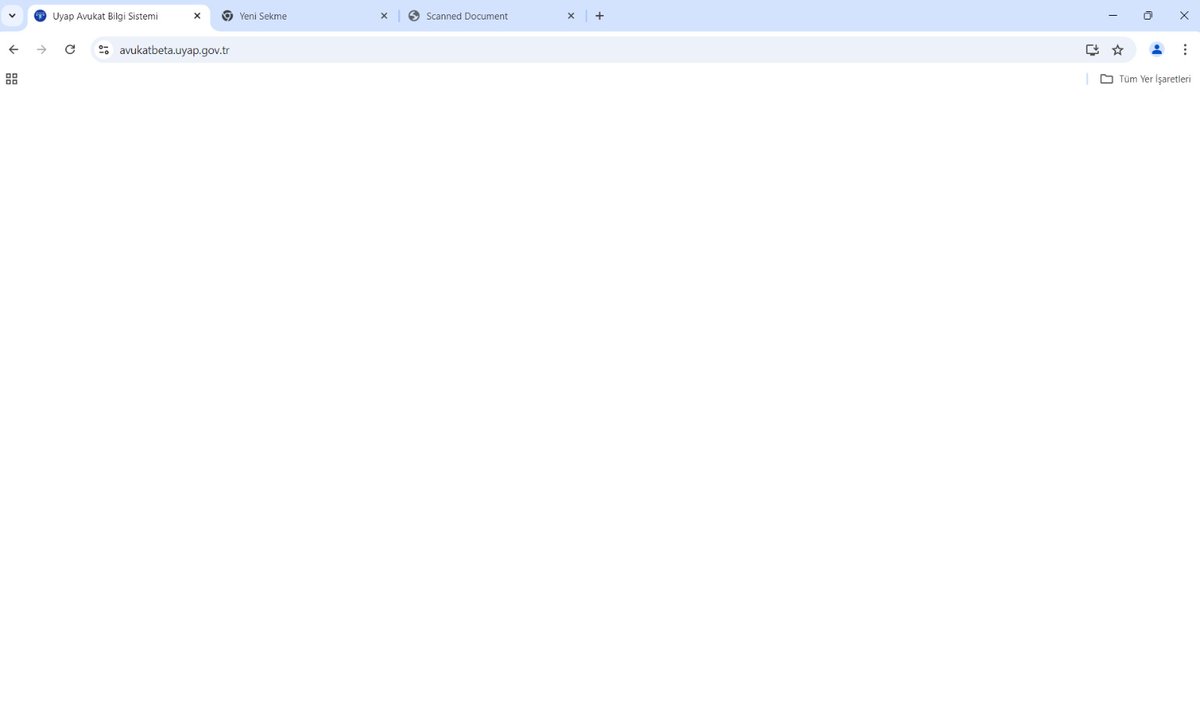Open the tab search dropdown arrow
Screen dimensions: 1200x706
click(x=12, y=16)
